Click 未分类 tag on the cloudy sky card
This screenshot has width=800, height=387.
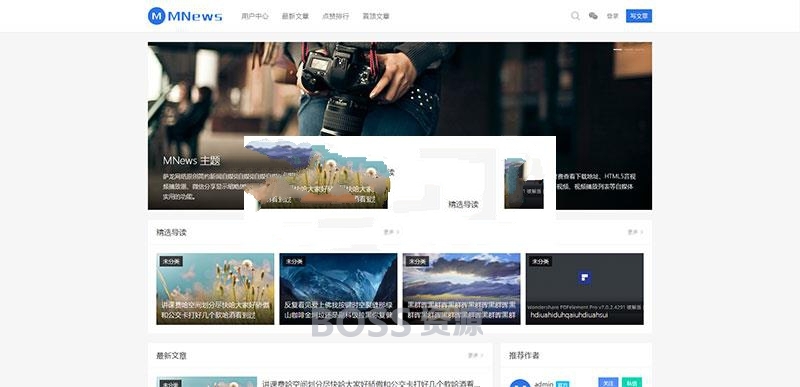(x=417, y=262)
